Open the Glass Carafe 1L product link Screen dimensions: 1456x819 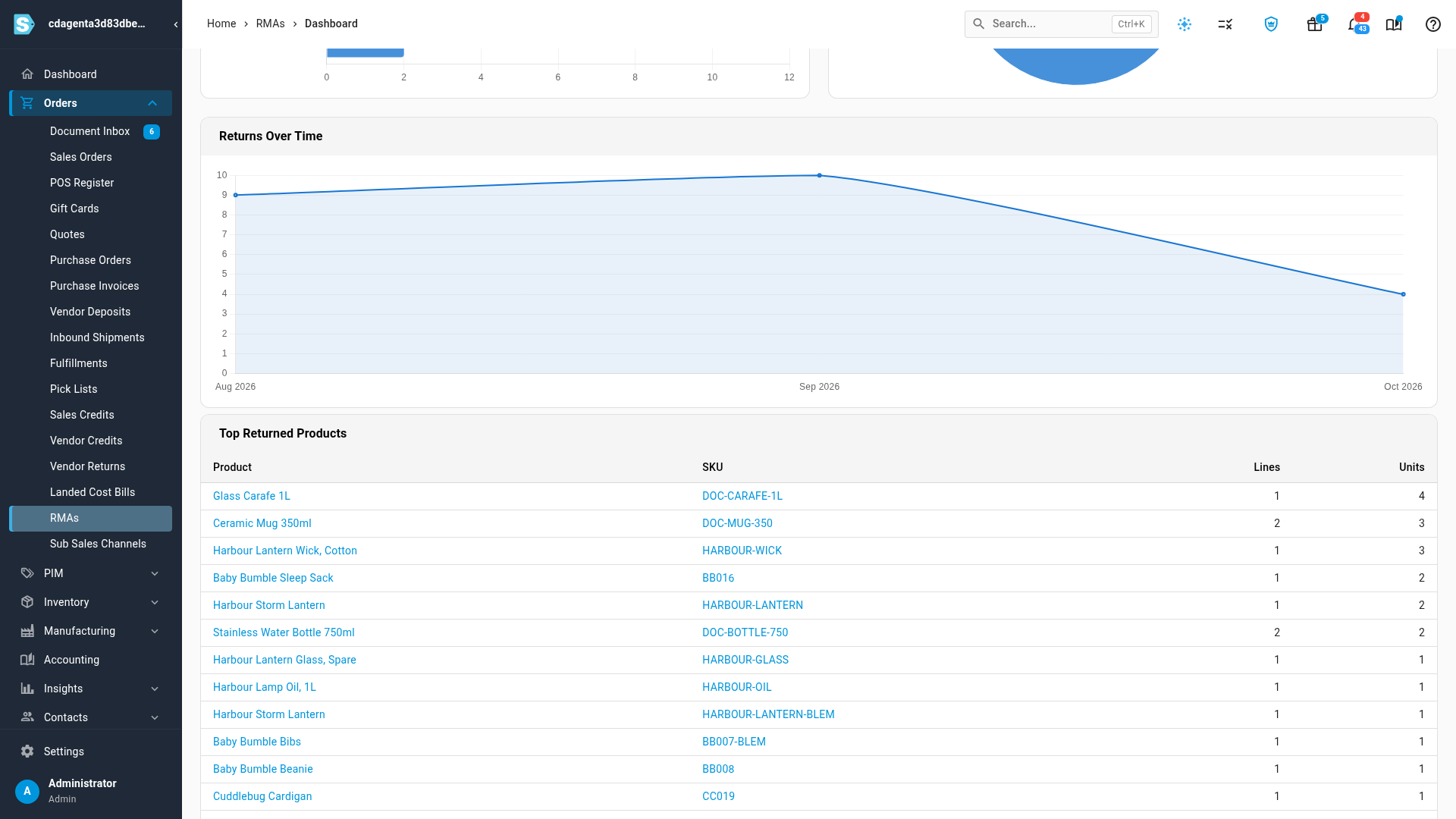point(252,496)
